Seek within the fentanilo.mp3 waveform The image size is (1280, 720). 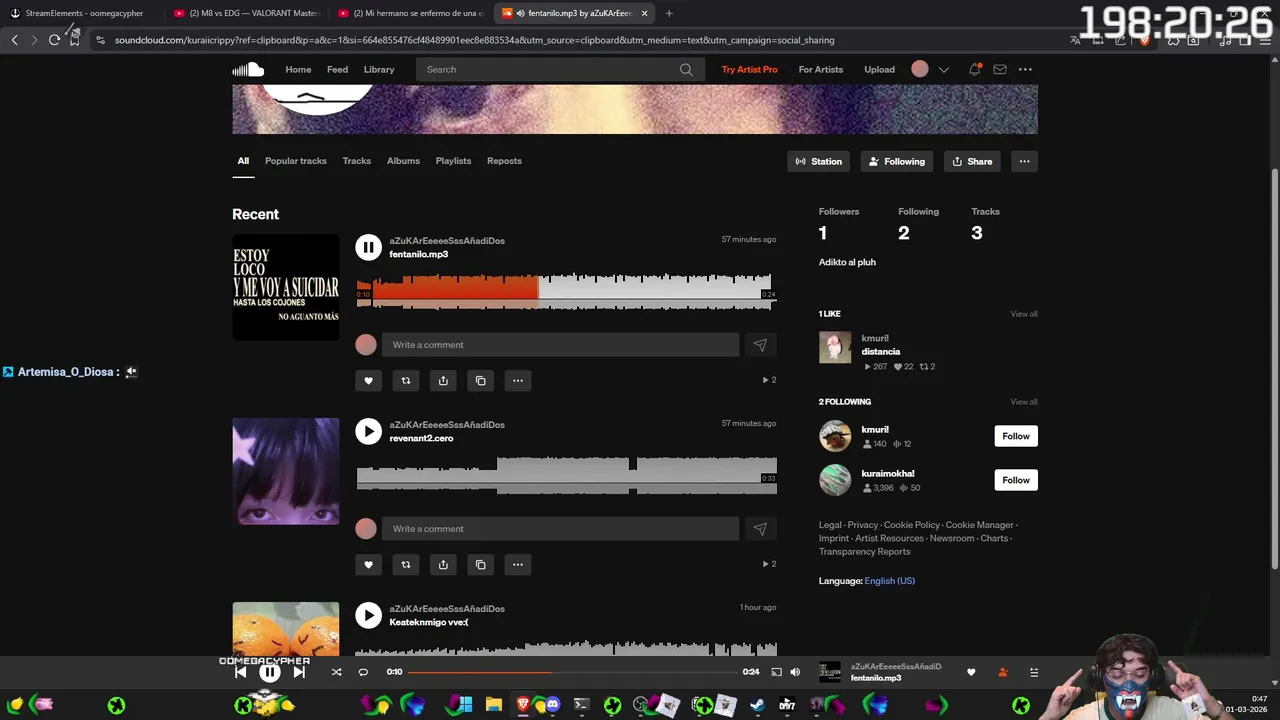(566, 291)
